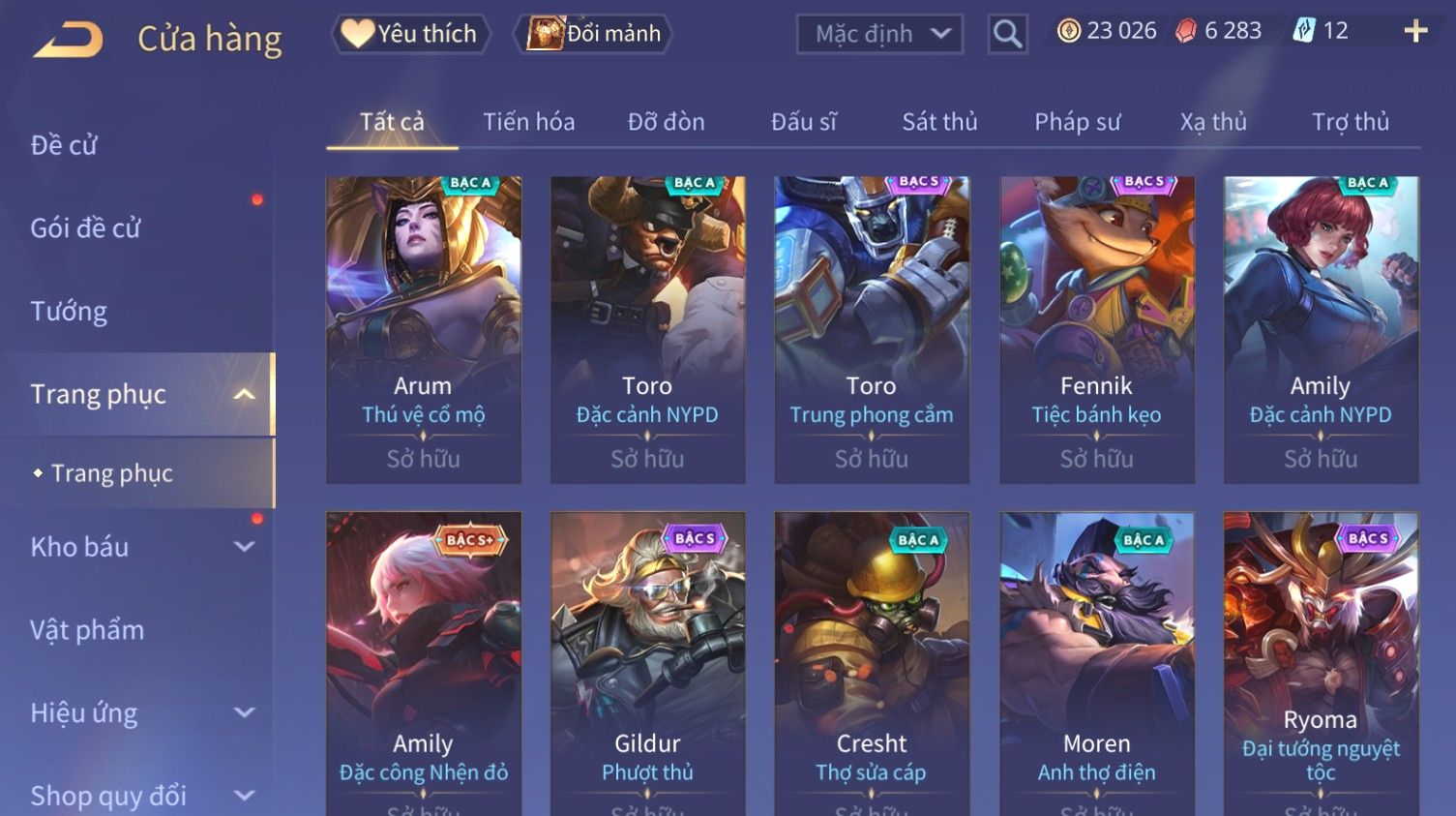Switch to the Sát thủ tab
Viewport: 1456px width, 816px height.
(x=939, y=122)
